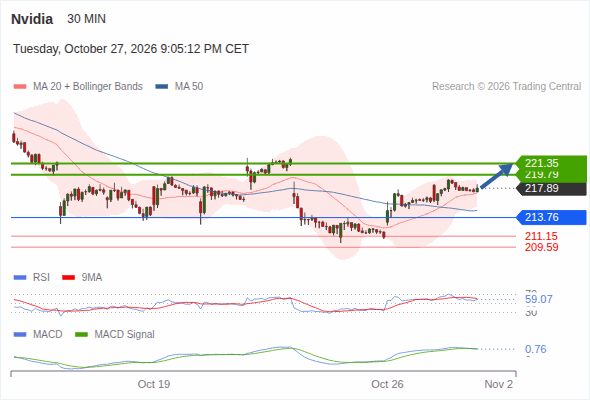The height and width of the screenshot is (400, 590).
Task: Click the Nov 2 date axis label
Action: tap(499, 384)
